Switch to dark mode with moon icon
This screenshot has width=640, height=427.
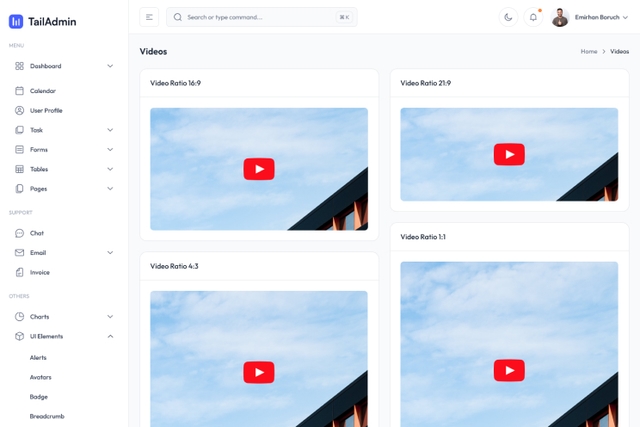click(508, 17)
